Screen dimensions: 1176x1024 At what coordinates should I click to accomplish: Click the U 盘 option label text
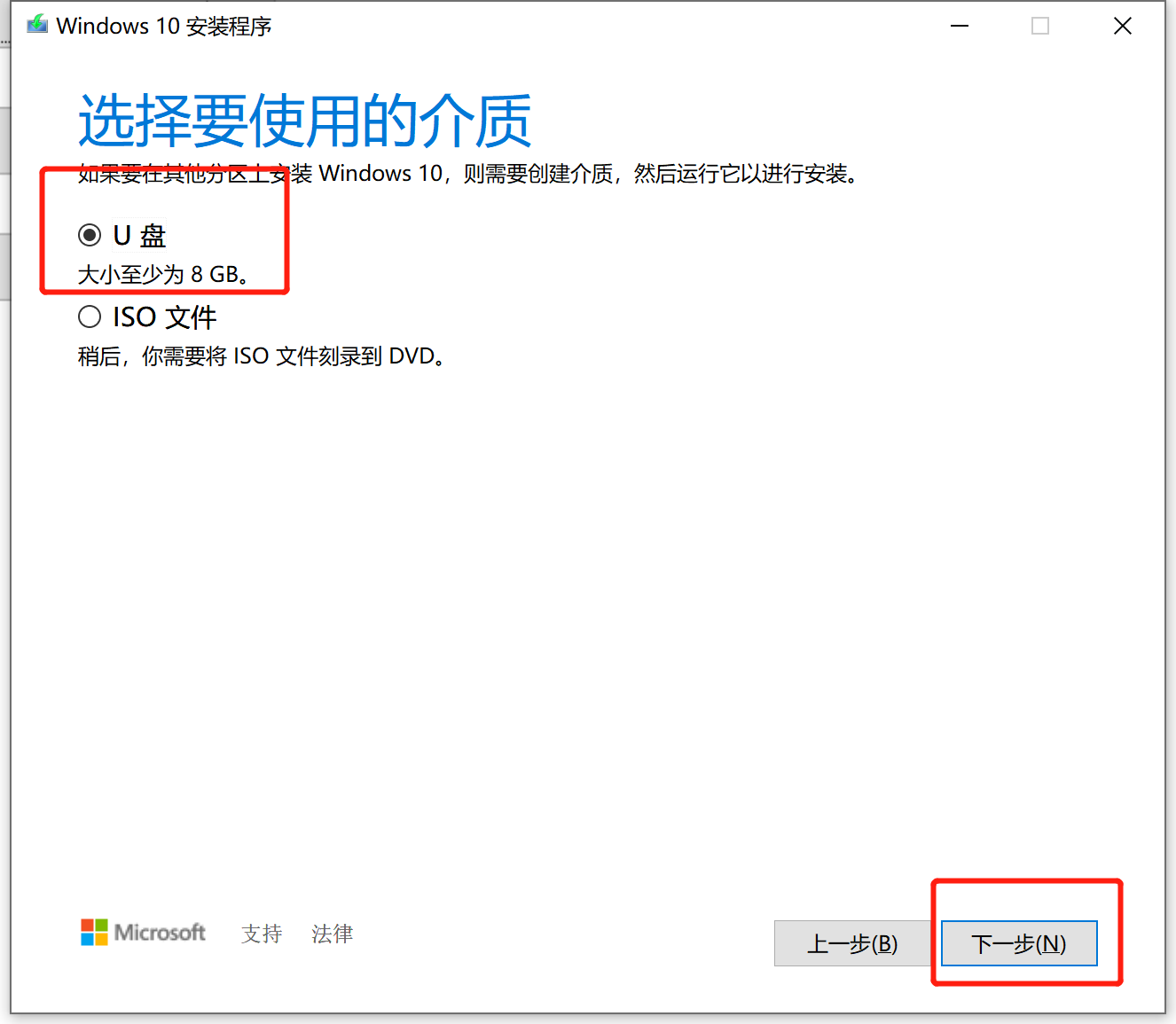point(140,236)
